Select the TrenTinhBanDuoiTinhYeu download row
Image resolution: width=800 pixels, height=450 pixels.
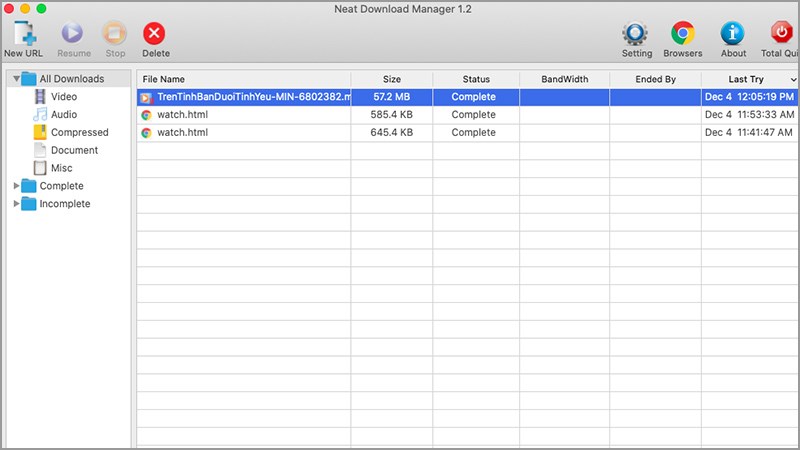252,97
